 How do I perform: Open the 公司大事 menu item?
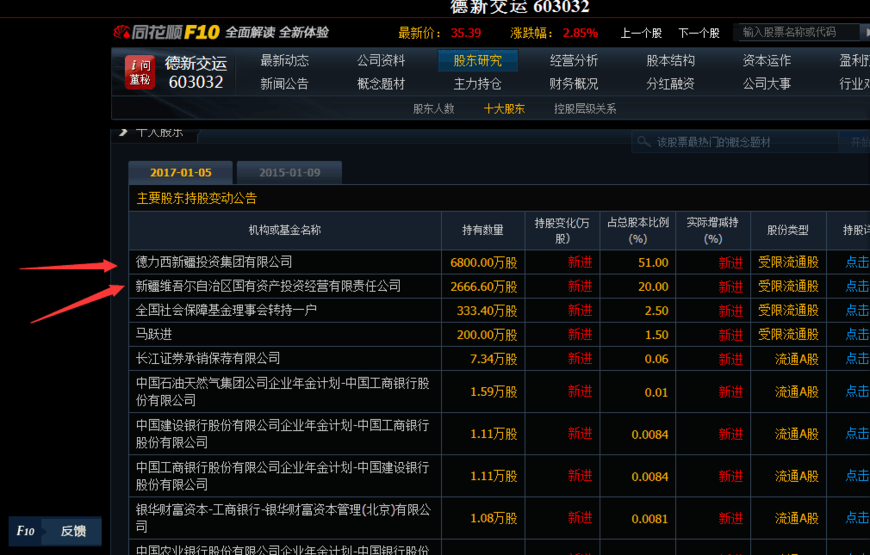[x=767, y=84]
